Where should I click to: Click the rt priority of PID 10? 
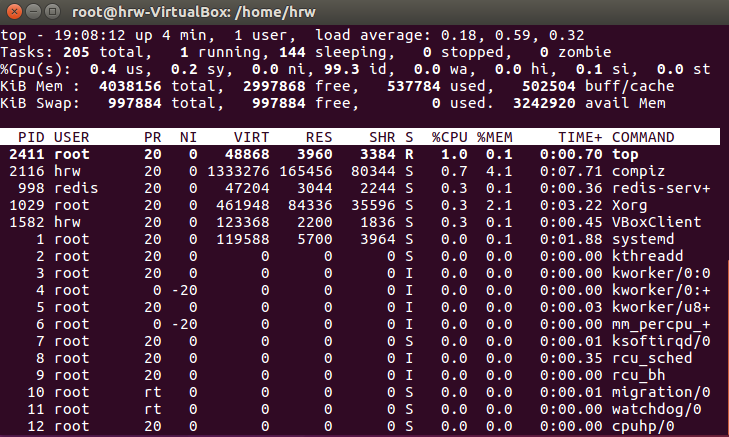click(x=153, y=393)
